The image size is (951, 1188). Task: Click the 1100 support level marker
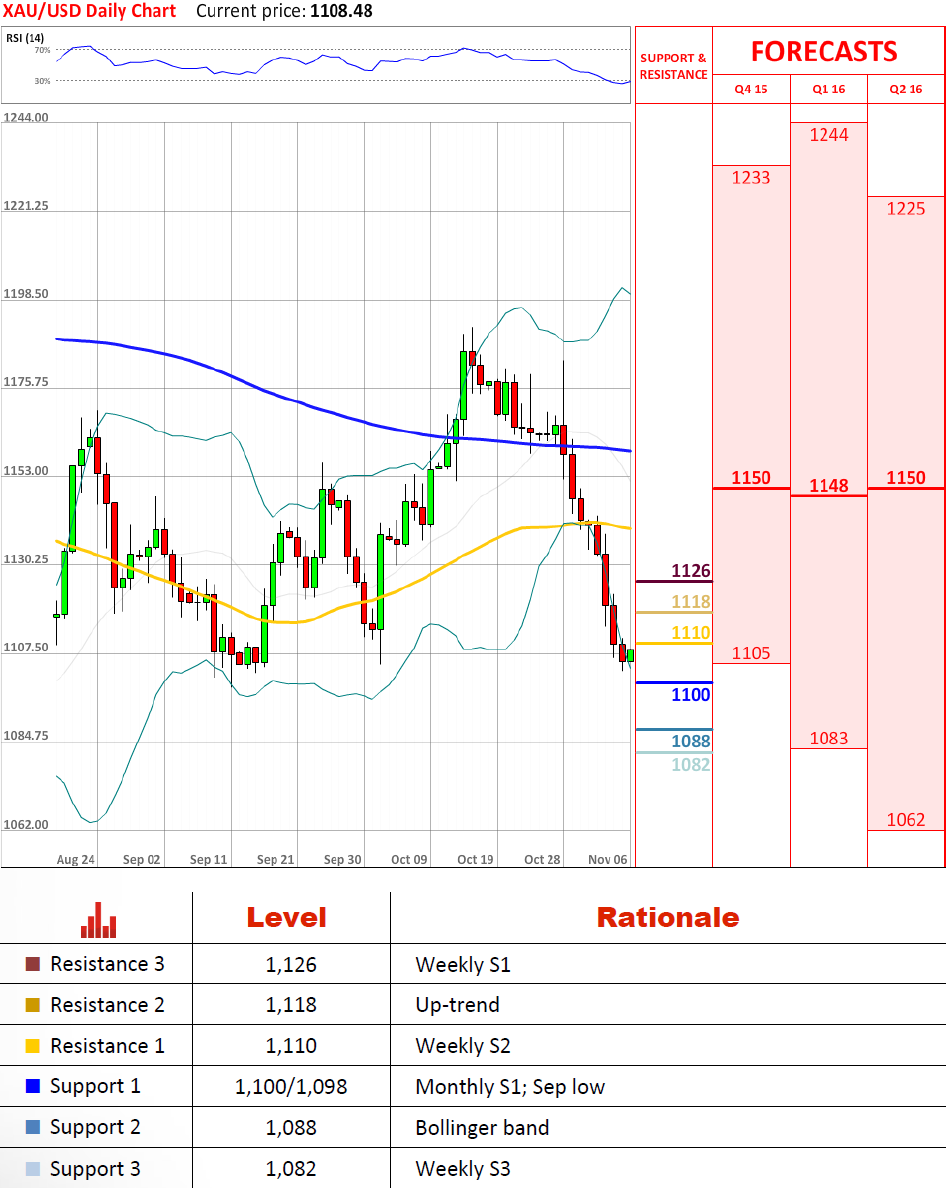pos(690,694)
